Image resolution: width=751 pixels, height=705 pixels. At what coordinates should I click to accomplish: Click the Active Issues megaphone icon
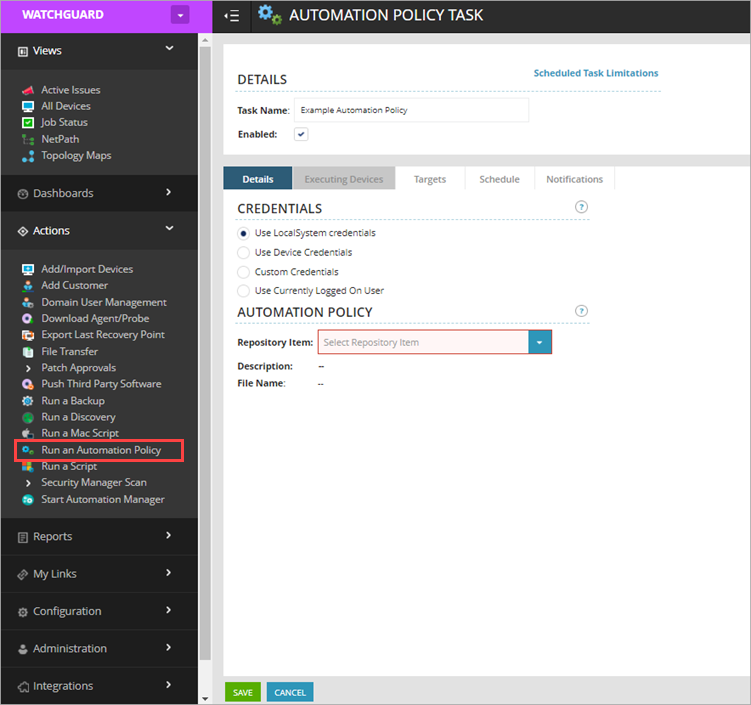click(x=28, y=90)
